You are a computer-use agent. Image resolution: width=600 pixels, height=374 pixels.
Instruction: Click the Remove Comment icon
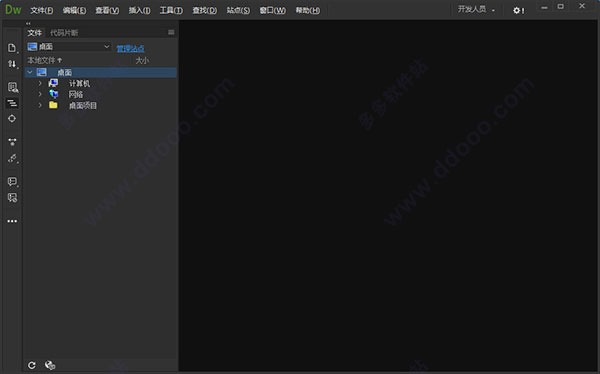[12, 198]
